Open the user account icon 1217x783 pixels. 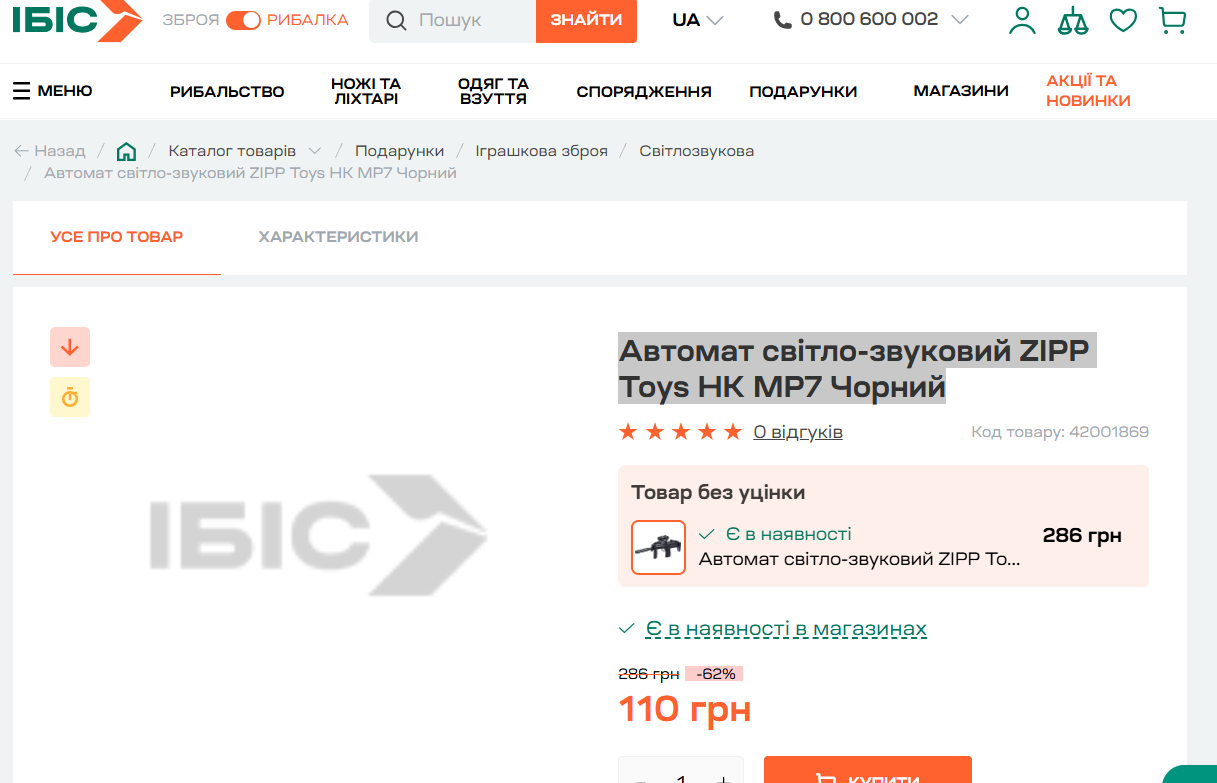click(x=1022, y=20)
